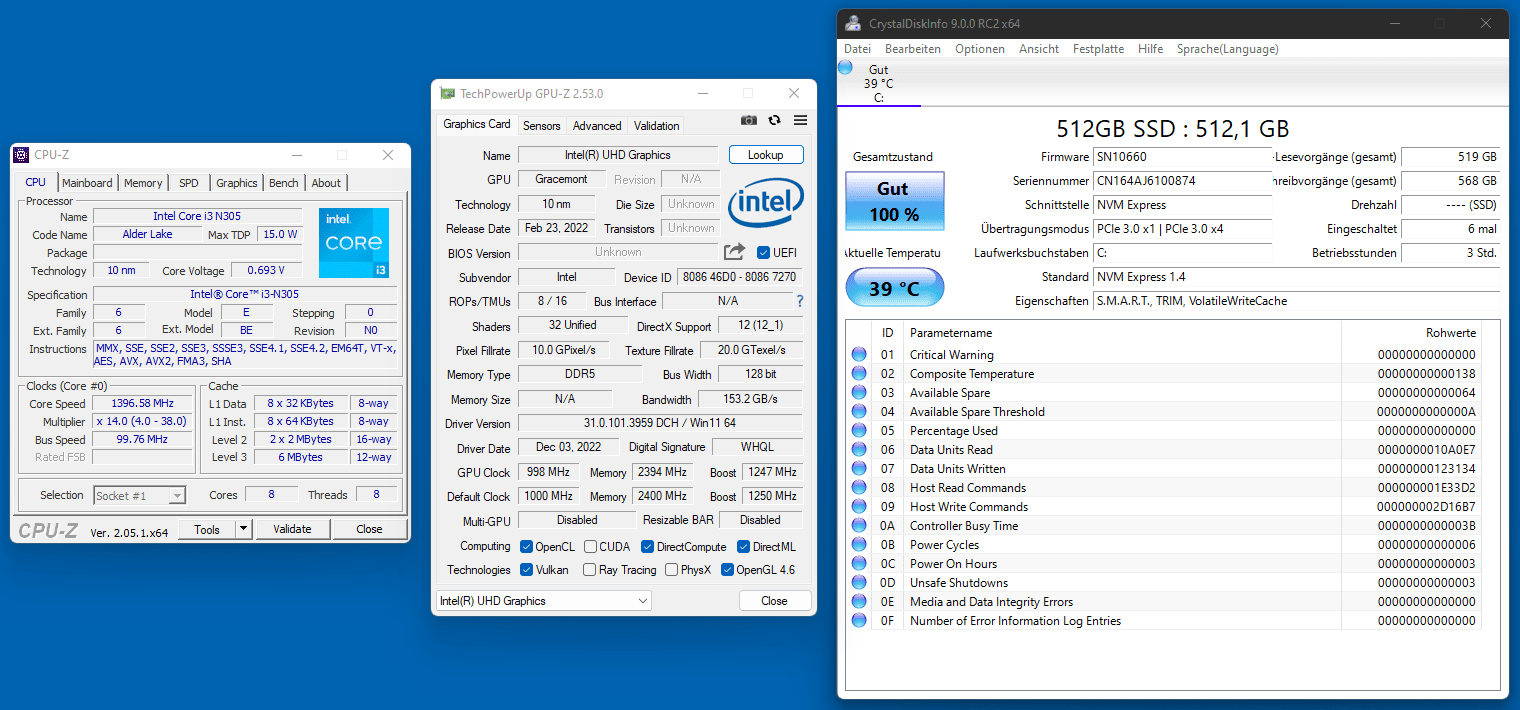
Task: Open the Festplatte menu in CrystalDiskInfo
Action: click(x=1098, y=49)
